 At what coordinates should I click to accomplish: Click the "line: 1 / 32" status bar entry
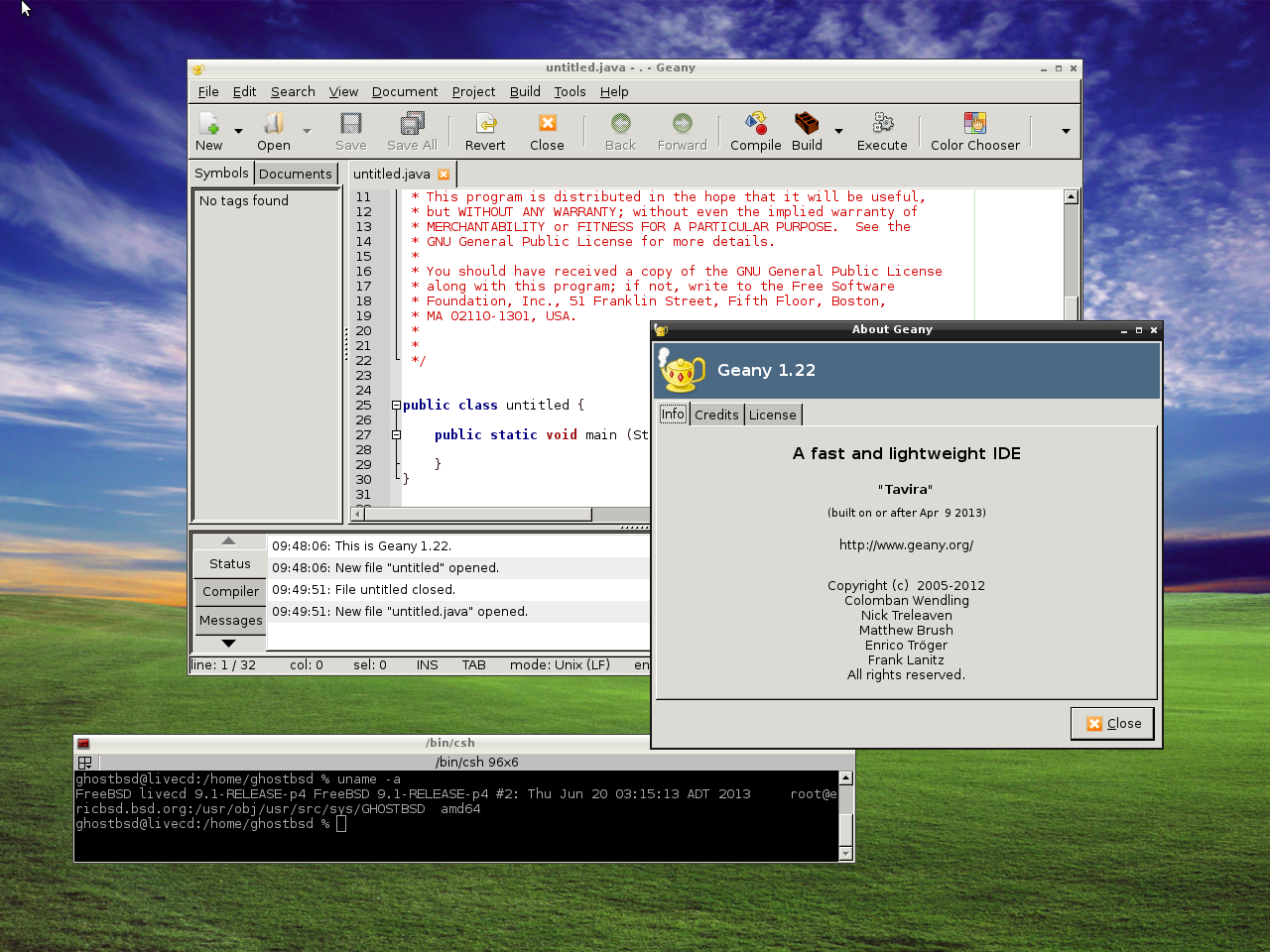[223, 664]
